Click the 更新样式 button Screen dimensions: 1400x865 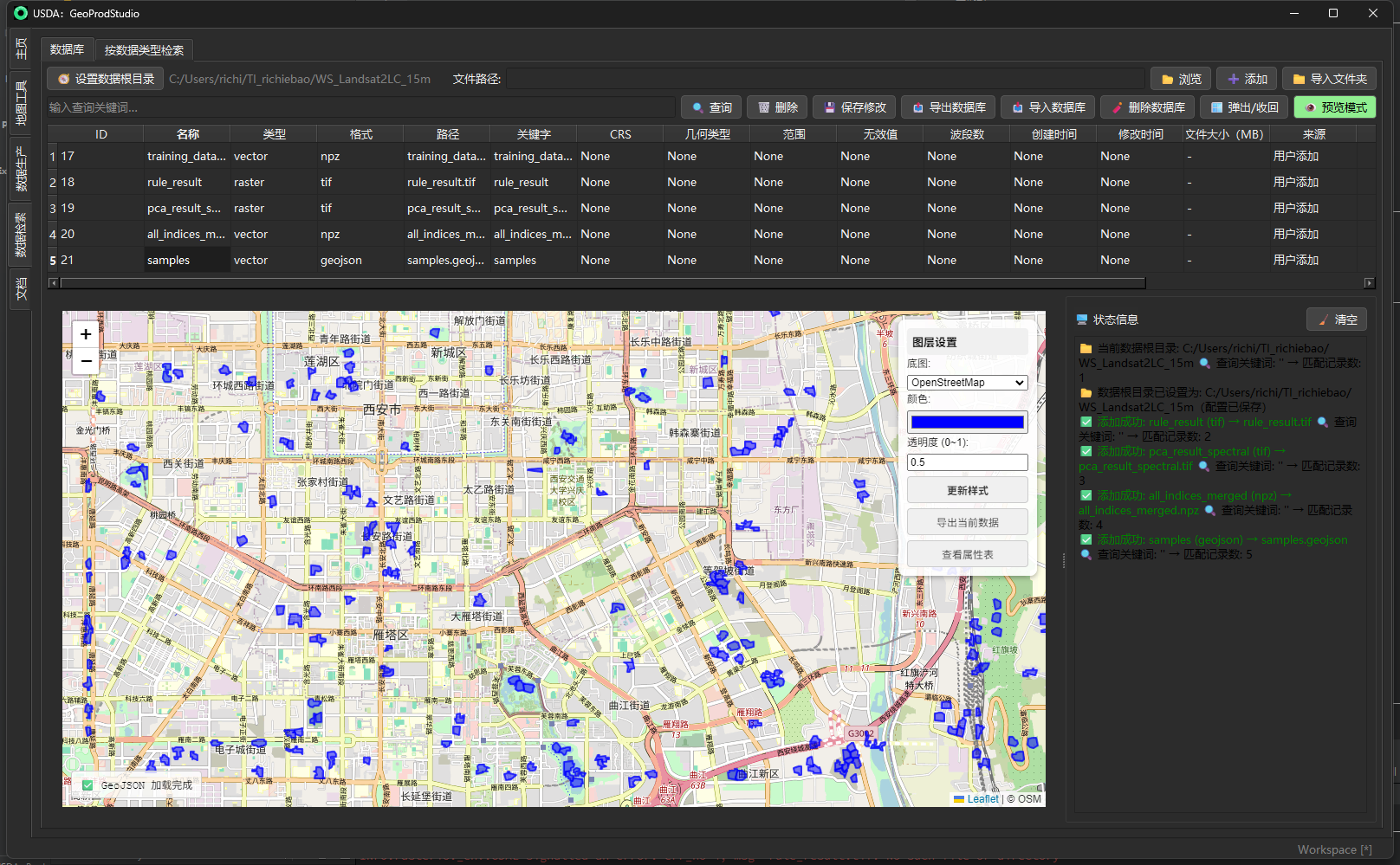point(967,491)
